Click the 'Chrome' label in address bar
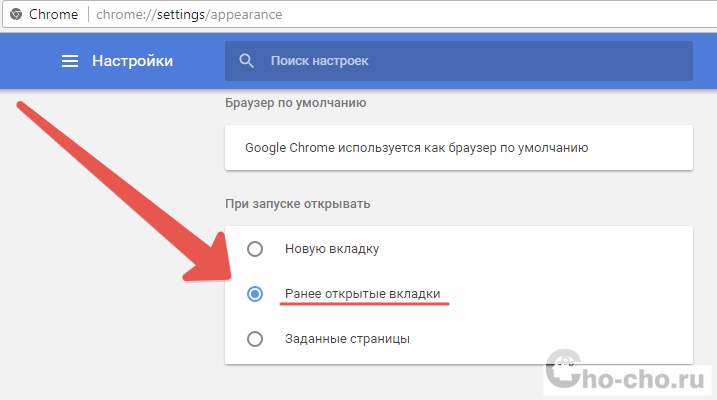The width and height of the screenshot is (717, 400). pyautogui.click(x=53, y=15)
